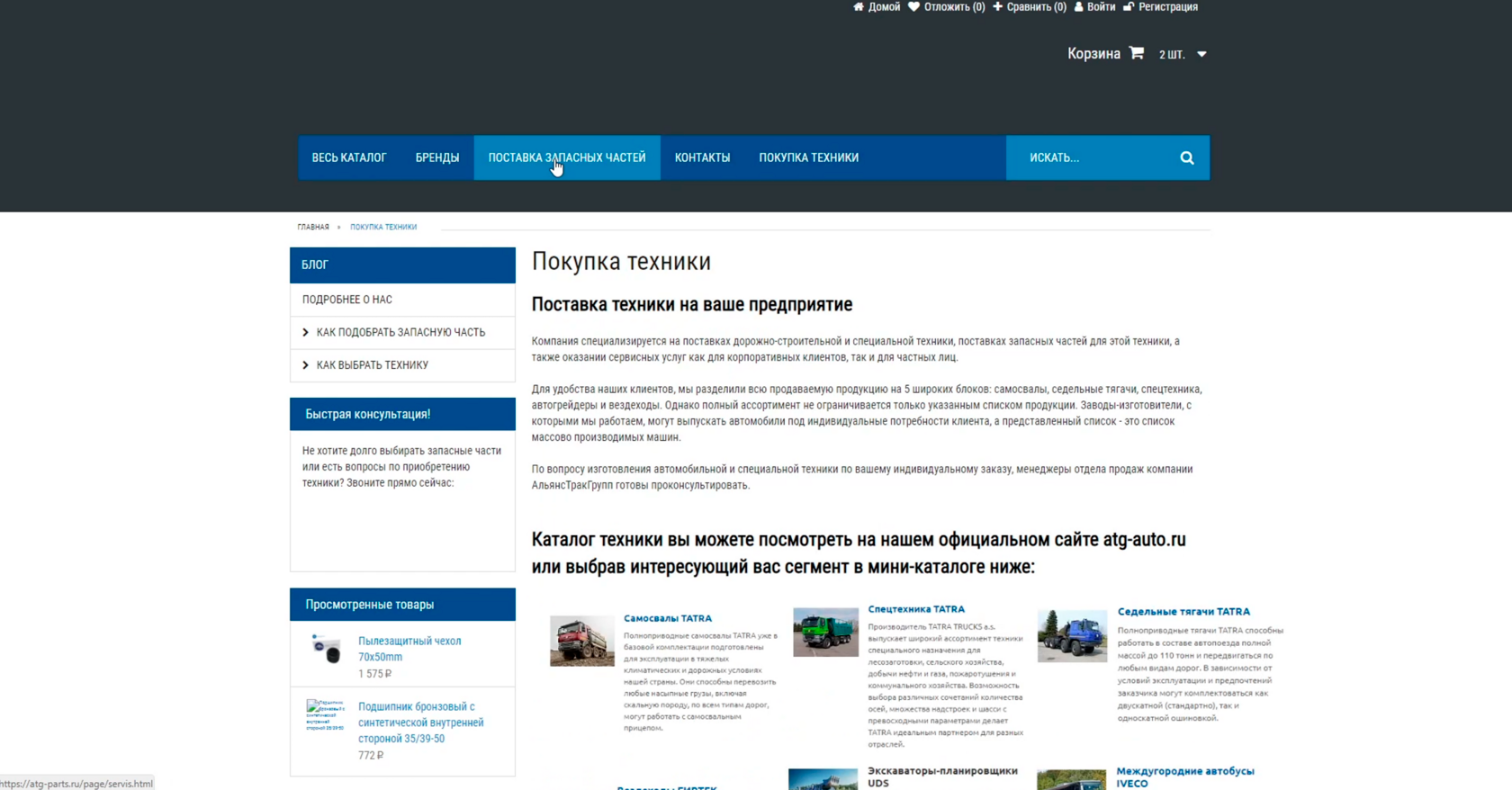Click the Быстрая консультация! header
1512x790 pixels.
(x=402, y=414)
